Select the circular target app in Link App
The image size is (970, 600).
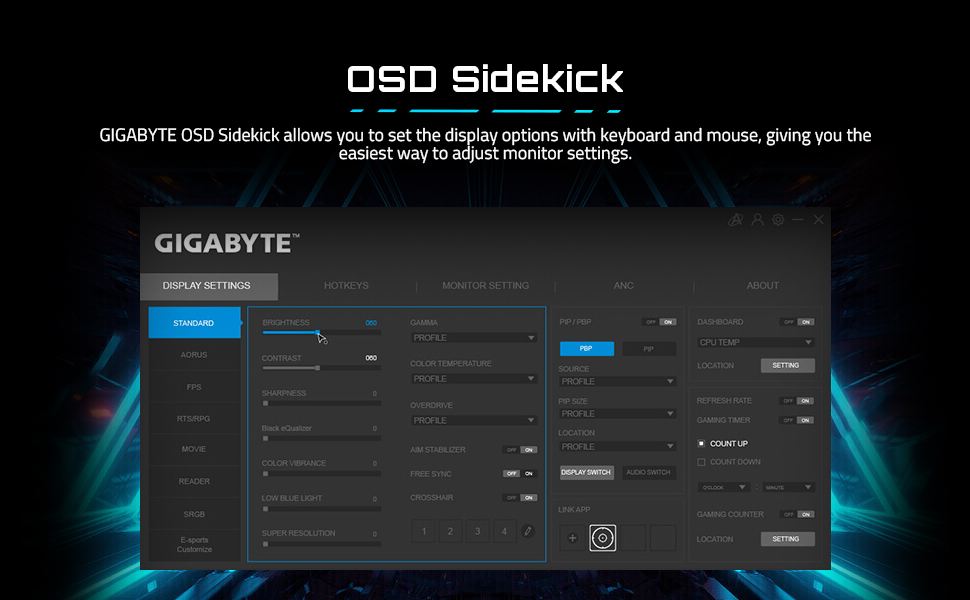pos(602,538)
